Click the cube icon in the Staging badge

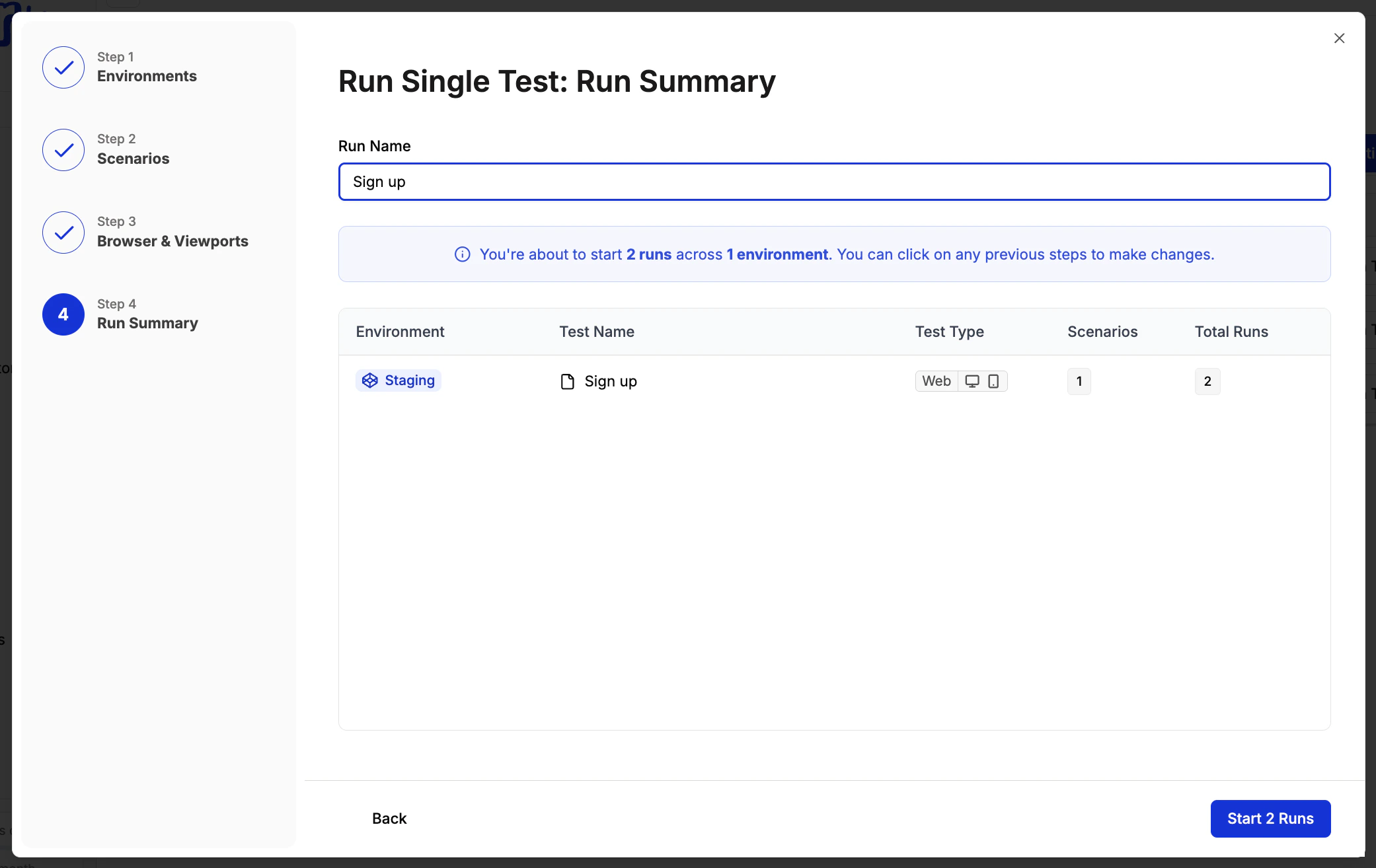click(369, 380)
